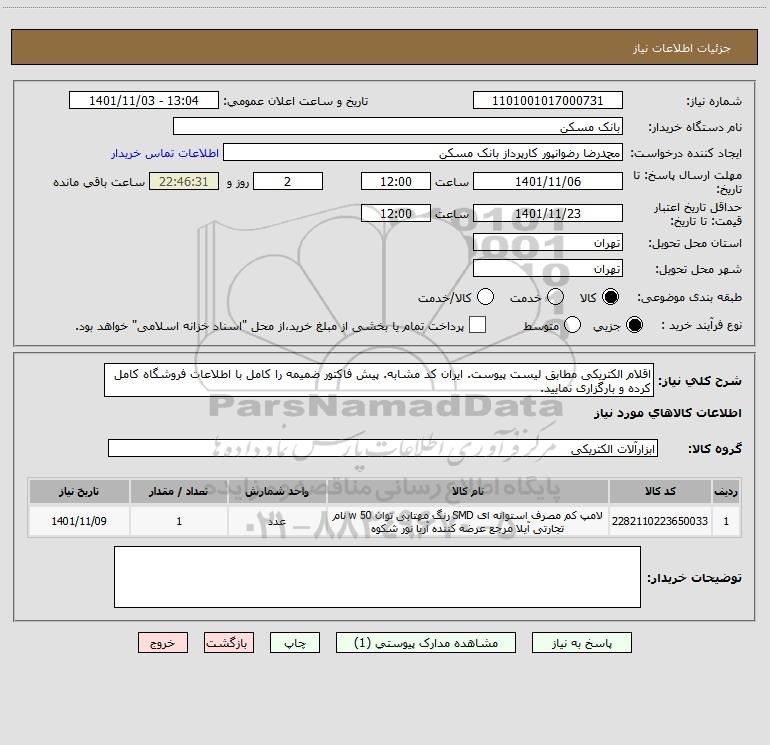Click the گروه کالا field

[x=382, y=449]
